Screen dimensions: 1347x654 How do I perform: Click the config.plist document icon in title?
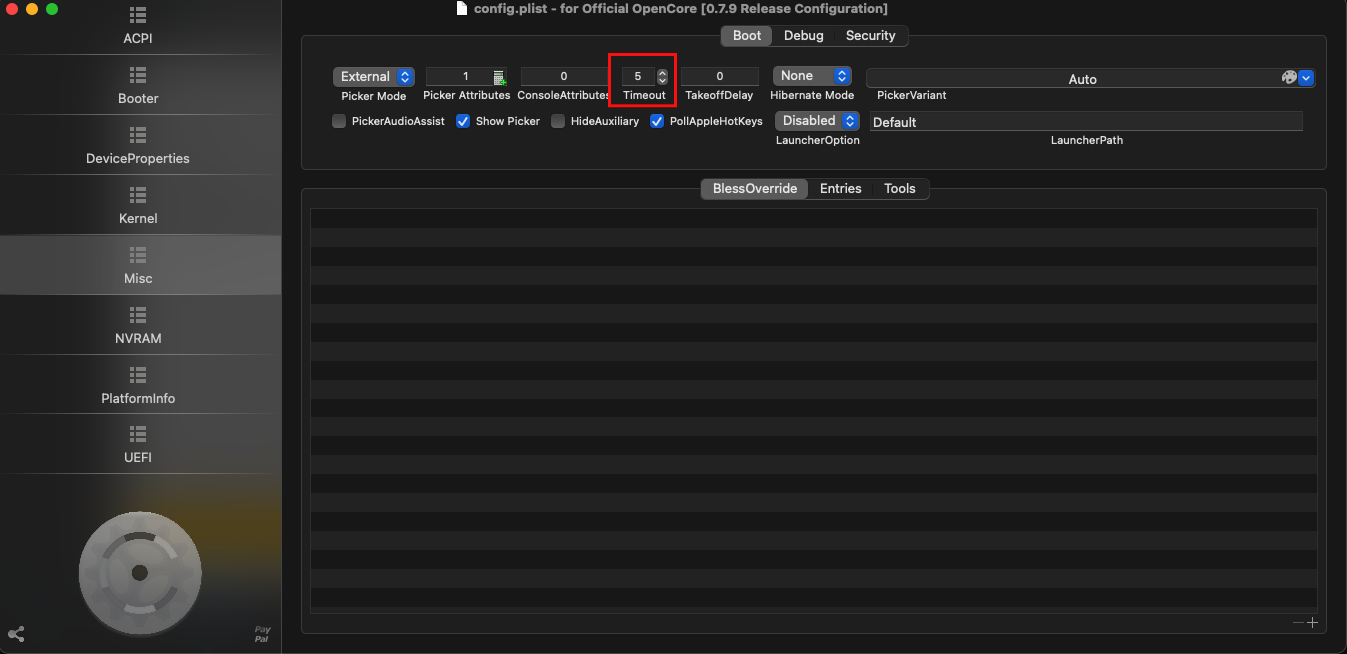(x=461, y=8)
